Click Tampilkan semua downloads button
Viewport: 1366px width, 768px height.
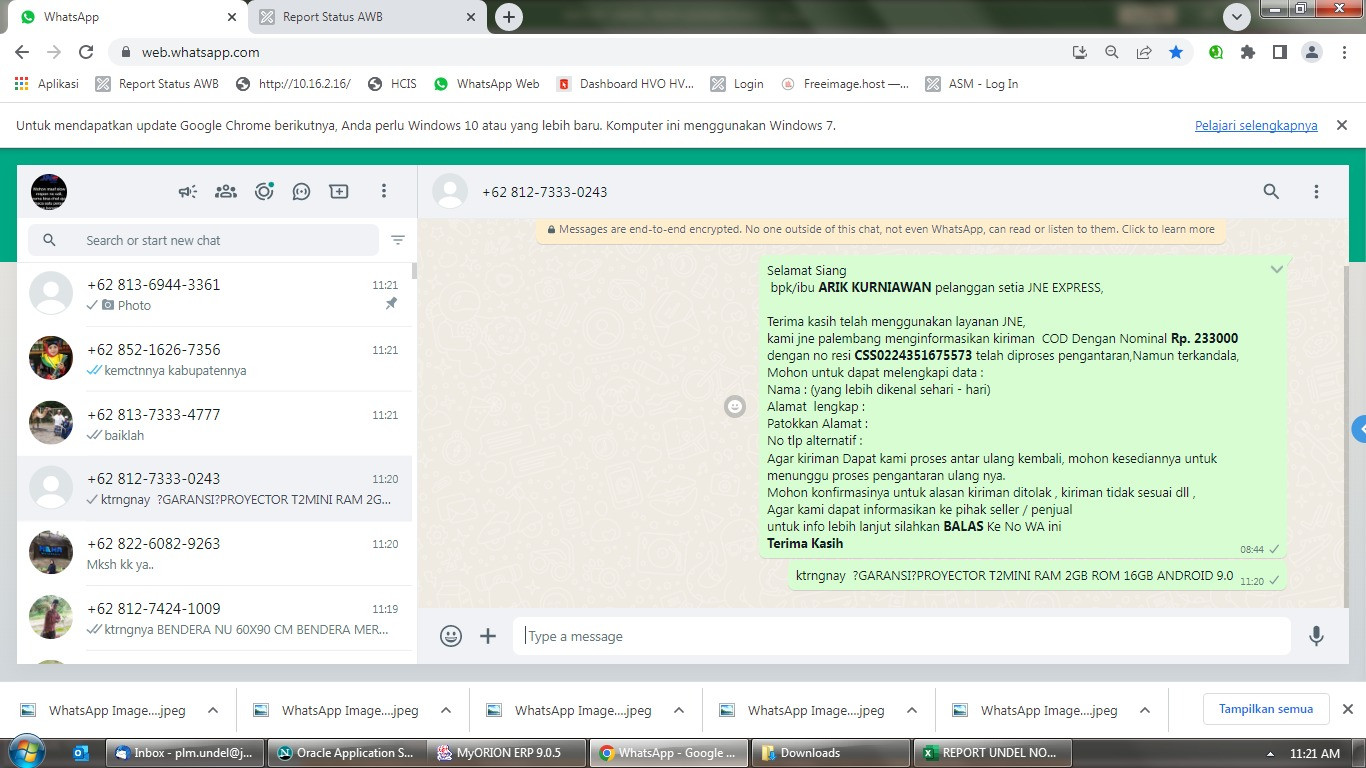[1266, 709]
